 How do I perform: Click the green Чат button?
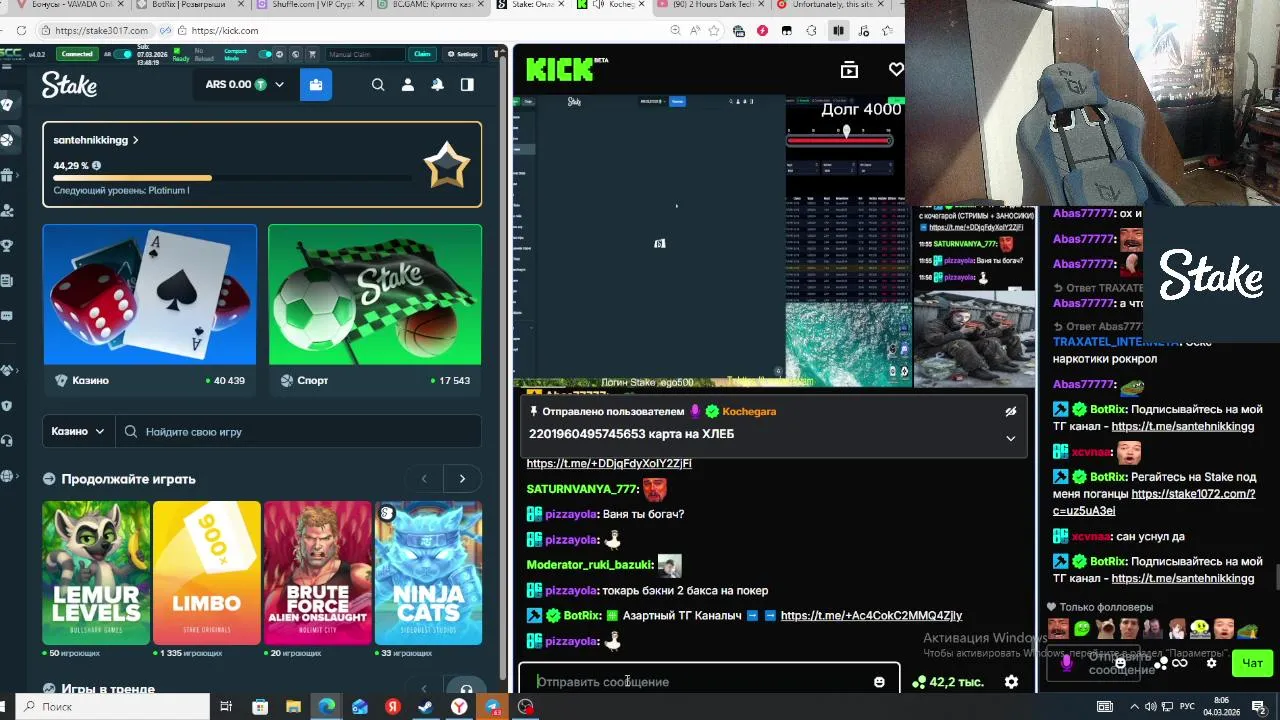pyautogui.click(x=1253, y=662)
